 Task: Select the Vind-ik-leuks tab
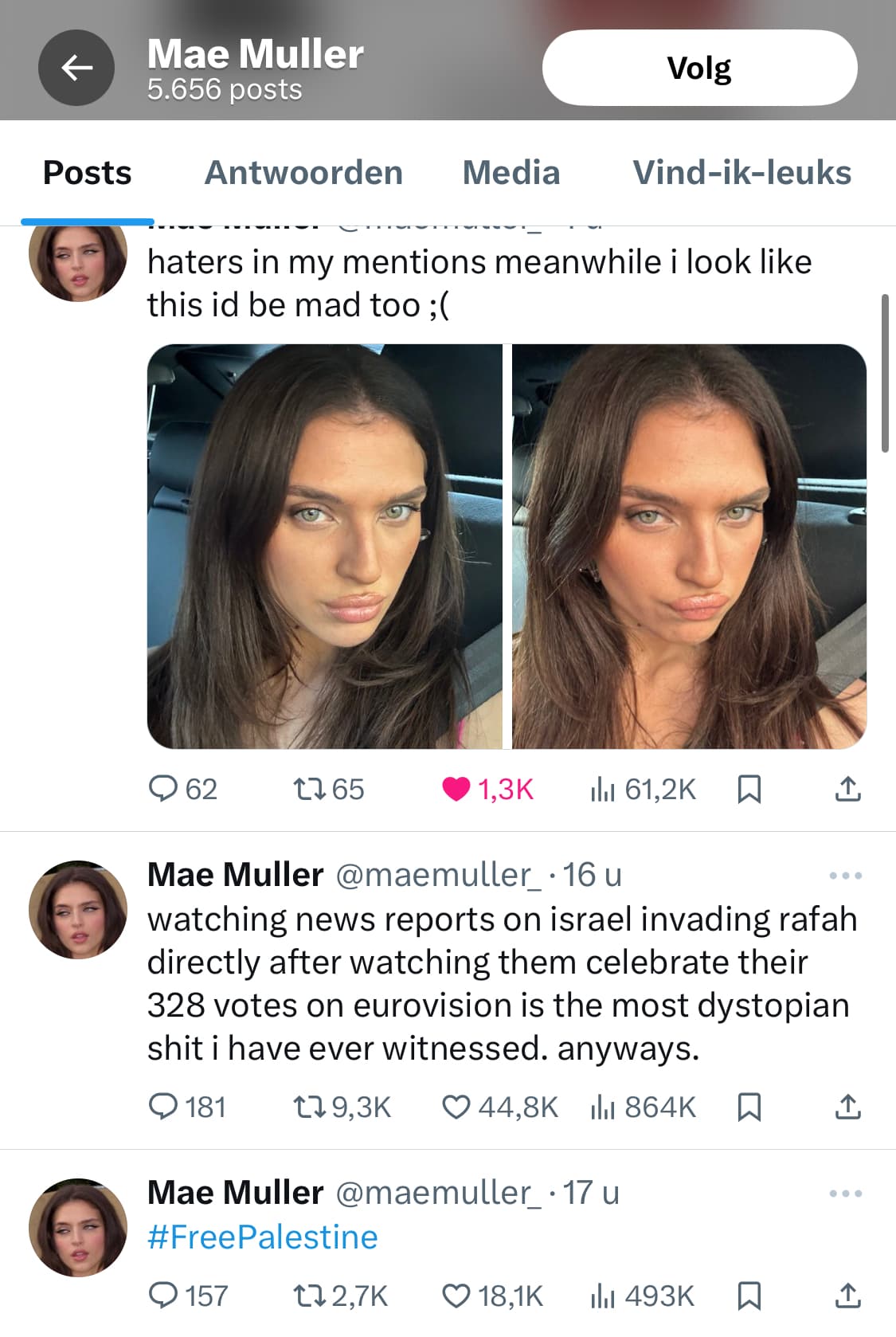[741, 173]
